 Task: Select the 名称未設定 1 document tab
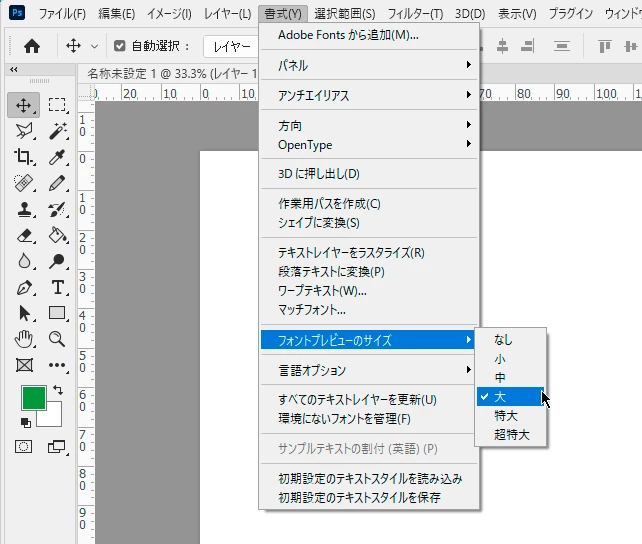pyautogui.click(x=172, y=74)
